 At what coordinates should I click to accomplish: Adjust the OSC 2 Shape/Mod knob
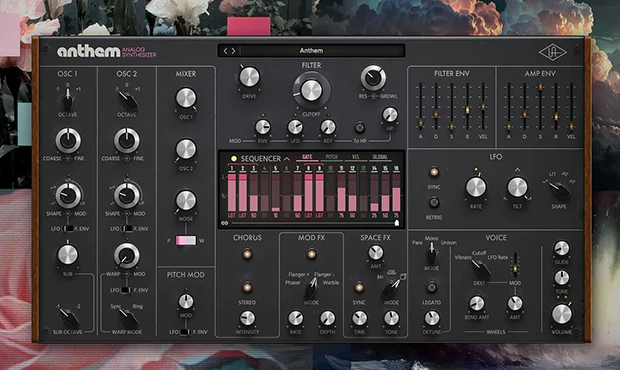[x=127, y=195]
